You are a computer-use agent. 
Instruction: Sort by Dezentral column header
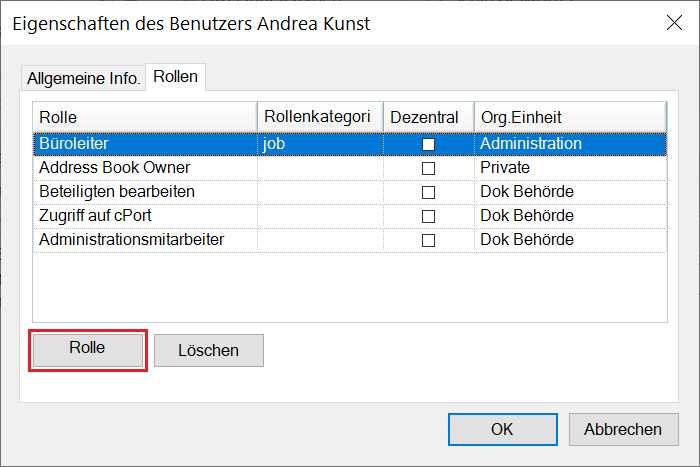tap(428, 118)
